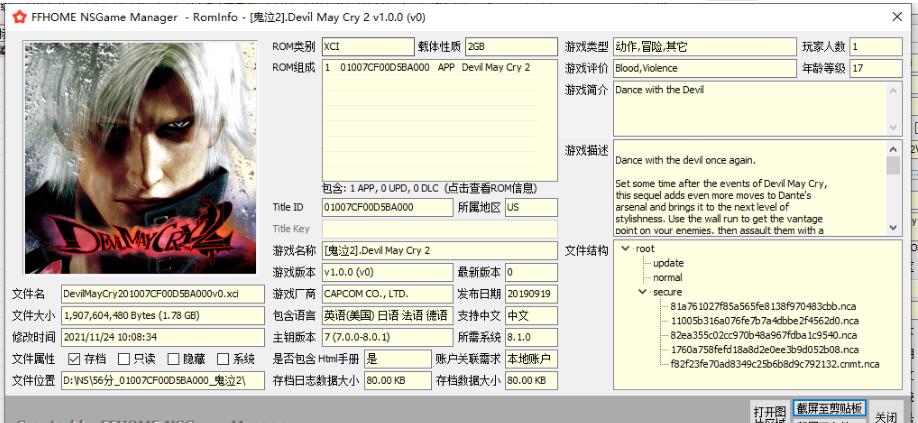
Task: Click the 游戏版本 field v1.0.0 (v0)
Action: 387,272
